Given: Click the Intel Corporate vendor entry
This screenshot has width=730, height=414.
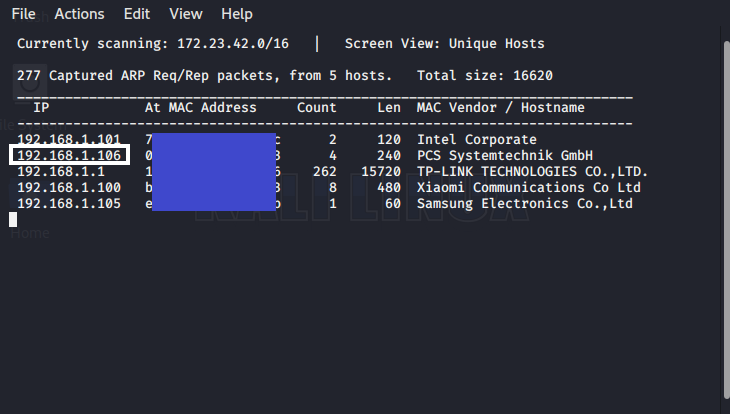Looking at the screenshot, I should tap(476, 140).
